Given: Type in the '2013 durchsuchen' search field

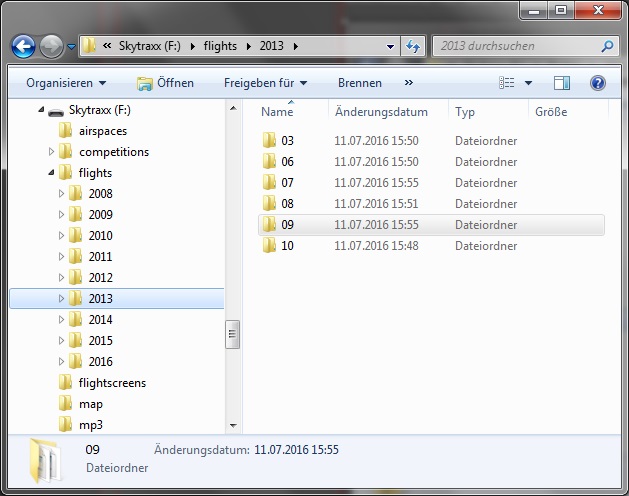Looking at the screenshot, I should coord(514,46).
